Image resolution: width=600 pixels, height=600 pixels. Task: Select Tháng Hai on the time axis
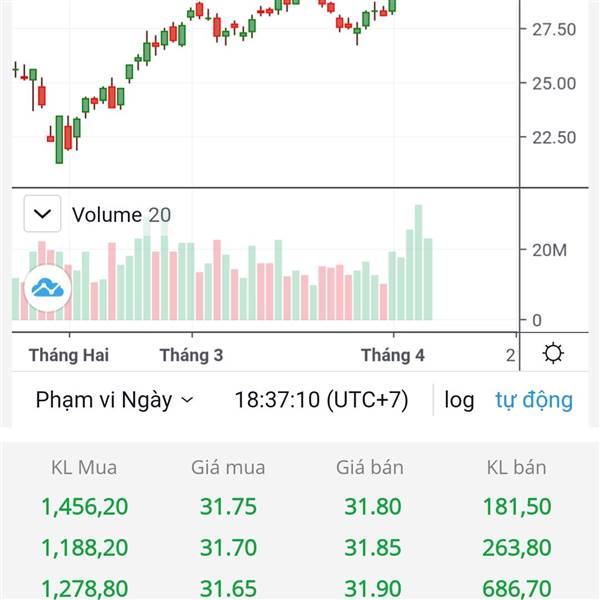tap(69, 355)
